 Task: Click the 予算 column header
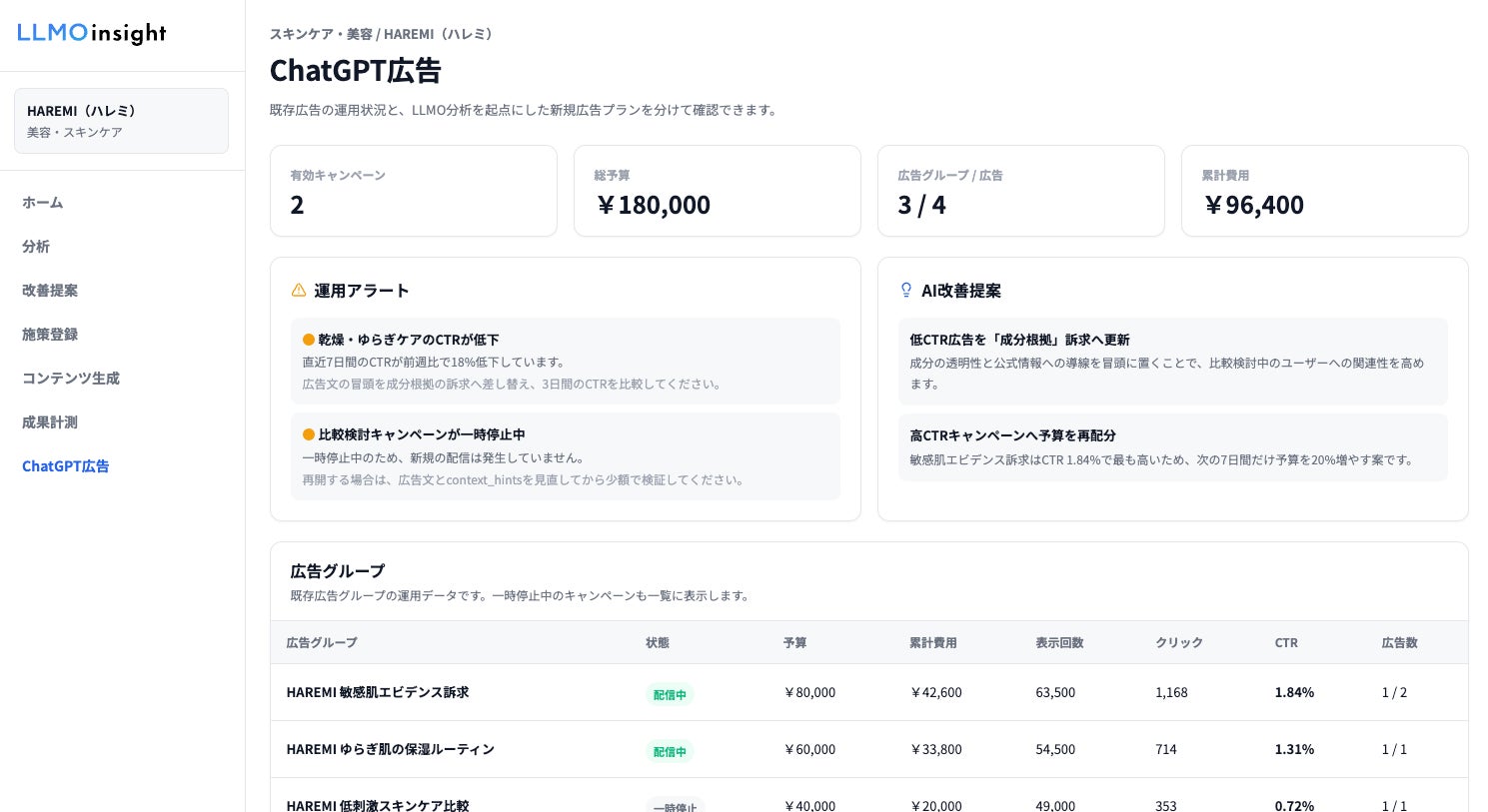pyautogui.click(x=795, y=643)
